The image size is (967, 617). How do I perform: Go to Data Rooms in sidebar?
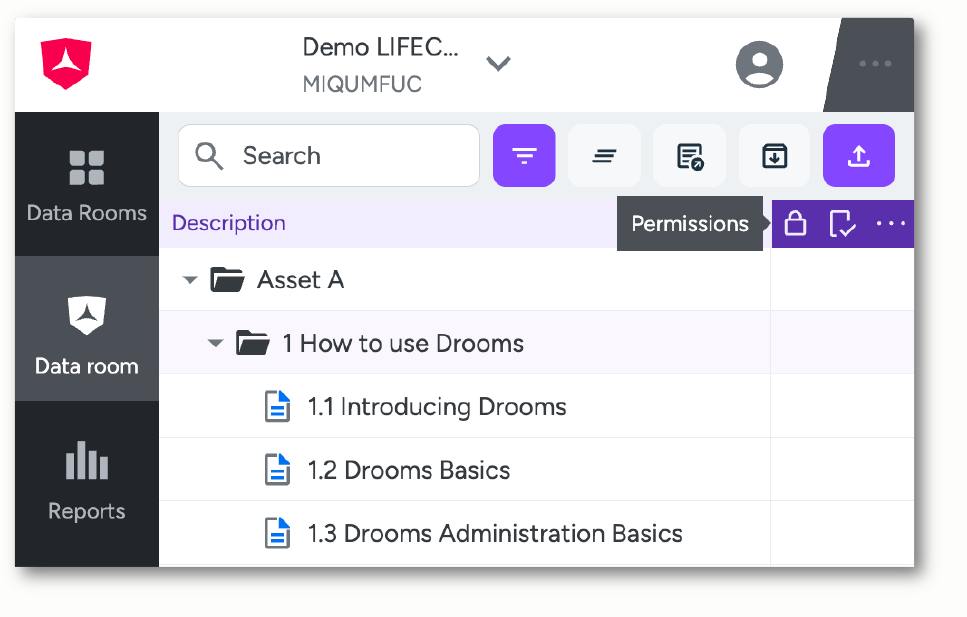(87, 184)
